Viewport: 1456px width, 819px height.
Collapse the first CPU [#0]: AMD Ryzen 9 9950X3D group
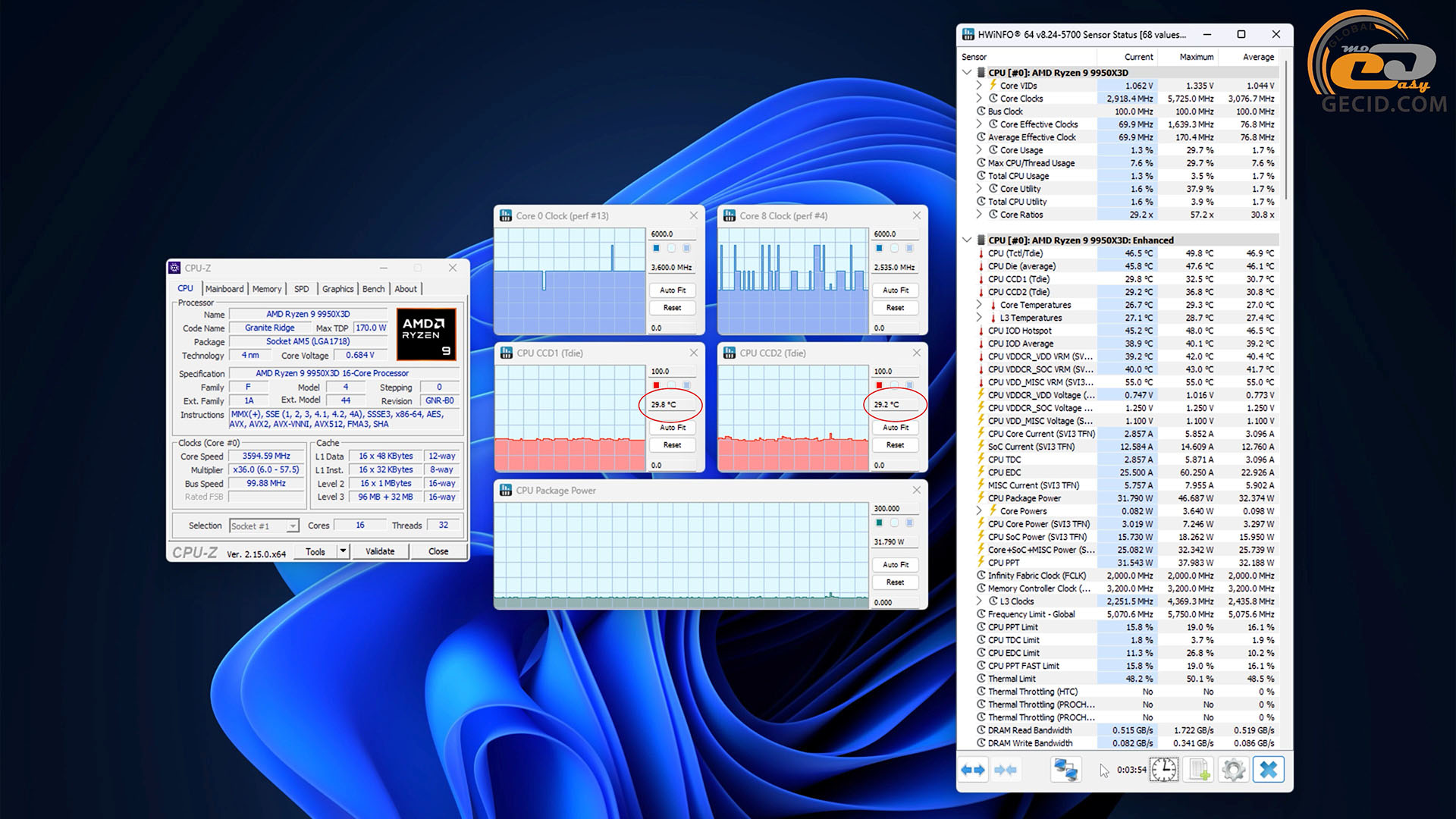click(967, 73)
